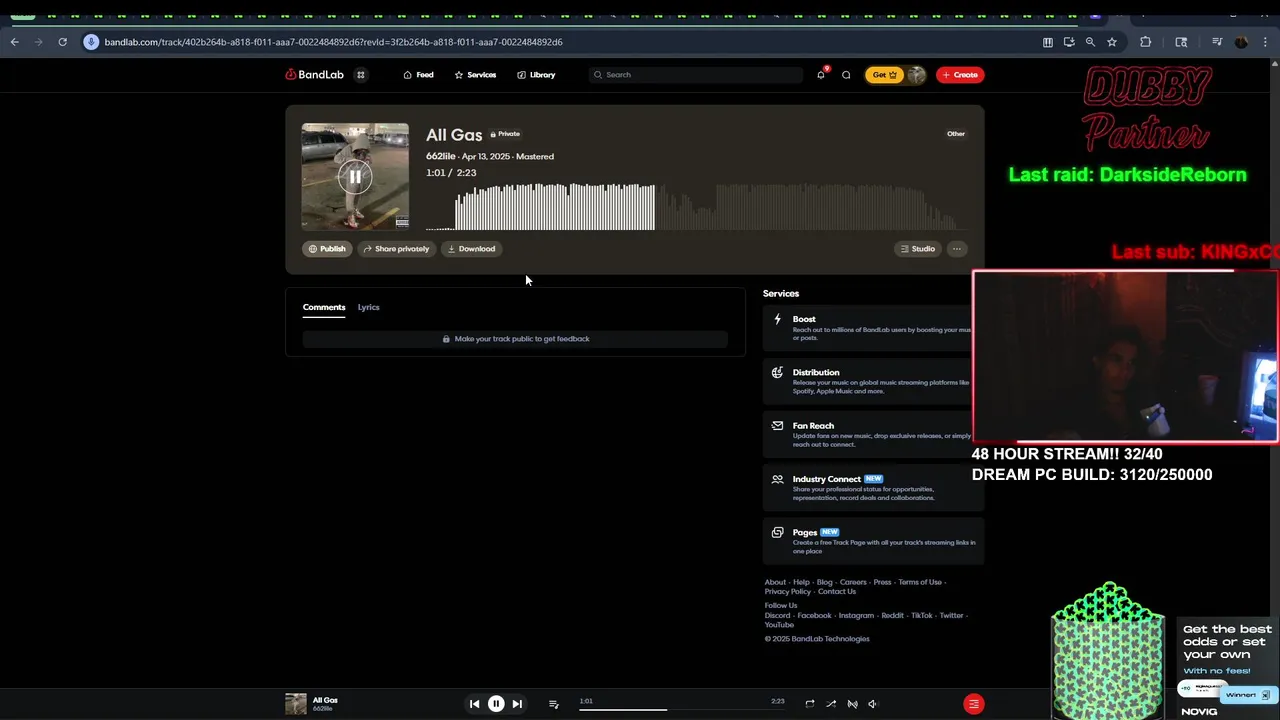The height and width of the screenshot is (720, 1280).
Task: Open the Boost service
Action: tap(873, 328)
